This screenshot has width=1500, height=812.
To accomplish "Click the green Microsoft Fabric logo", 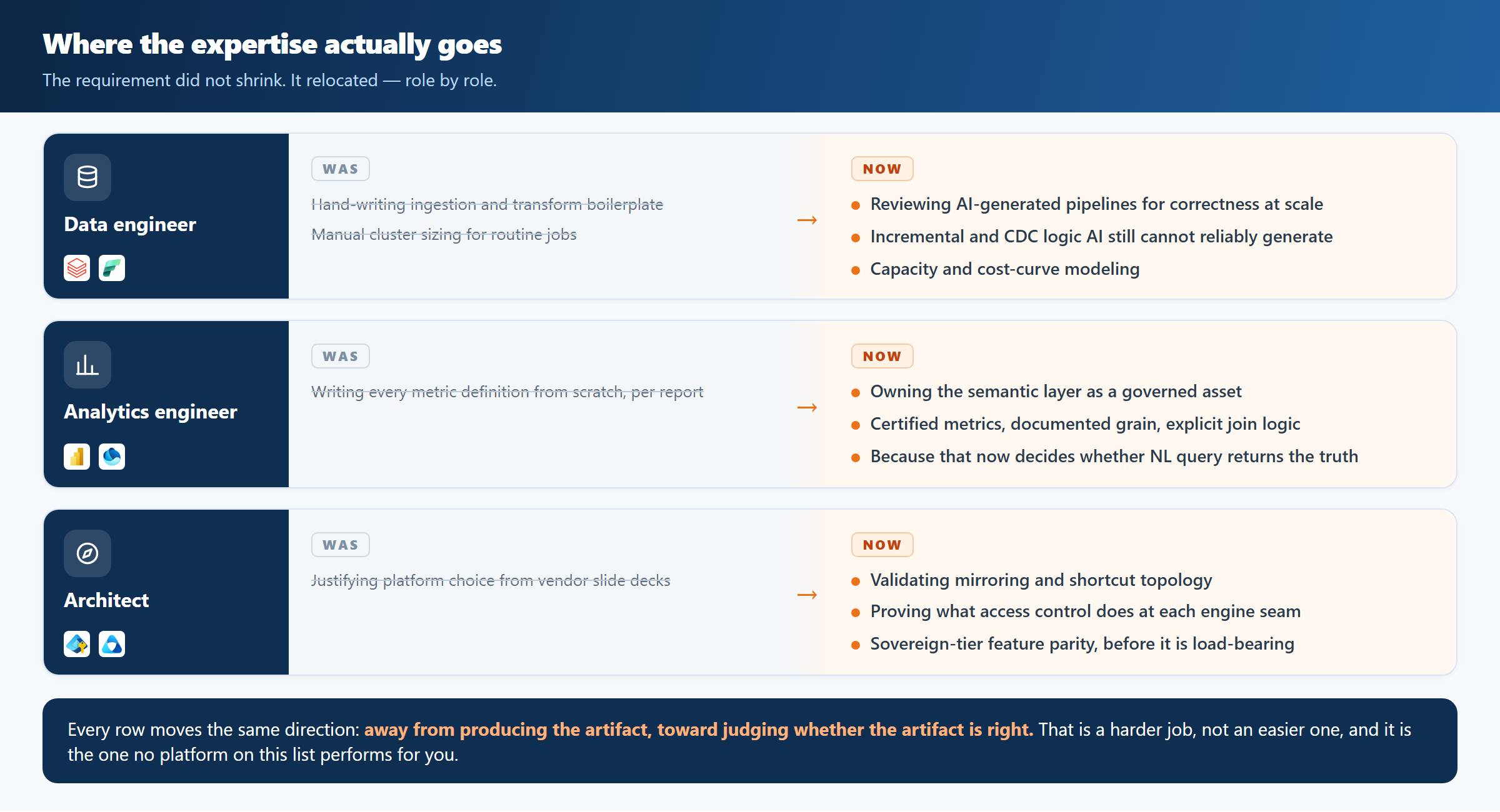I will 112,268.
